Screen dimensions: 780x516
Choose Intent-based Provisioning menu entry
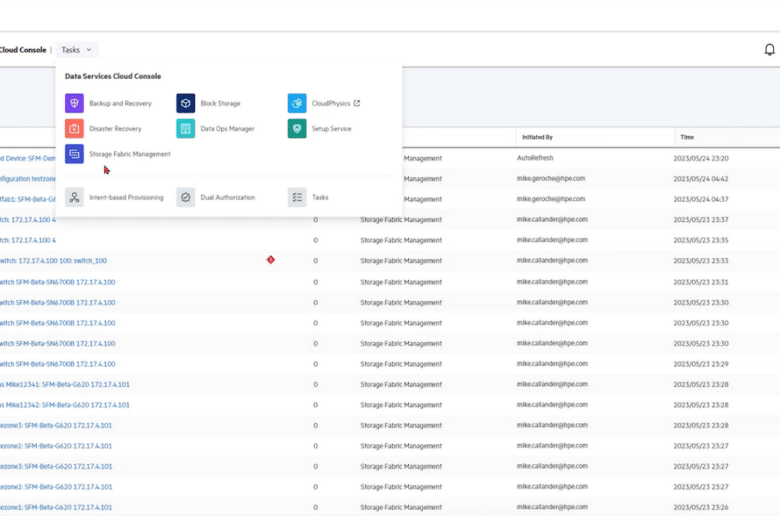(x=126, y=198)
